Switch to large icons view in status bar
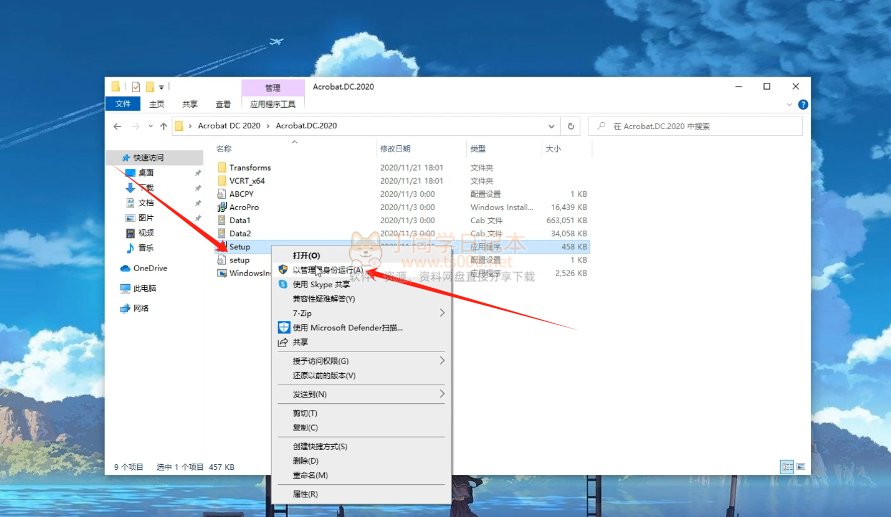This screenshot has width=891, height=517. tap(800, 466)
